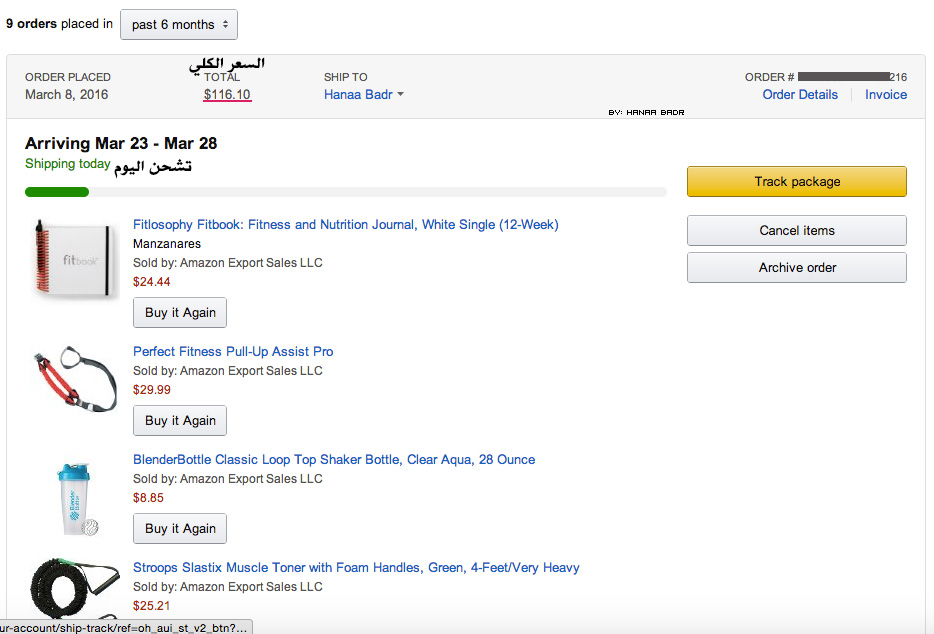Open the Stroops Slastix Muscle Toner link
The image size is (934, 634).
point(356,567)
